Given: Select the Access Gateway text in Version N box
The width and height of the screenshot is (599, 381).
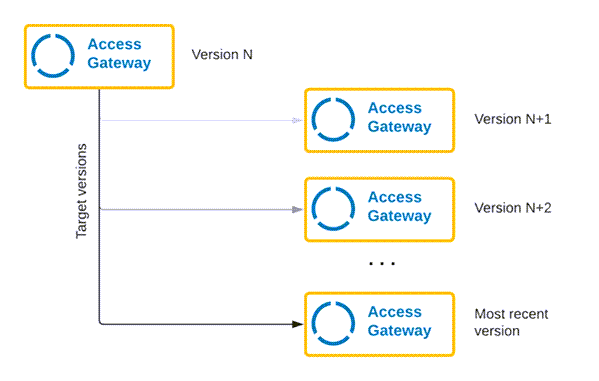Looking at the screenshot, I should click(119, 54).
